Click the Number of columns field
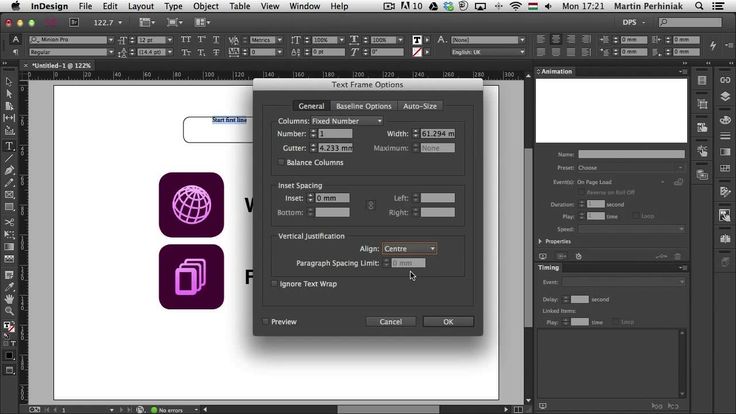The image size is (736, 414). click(335, 134)
